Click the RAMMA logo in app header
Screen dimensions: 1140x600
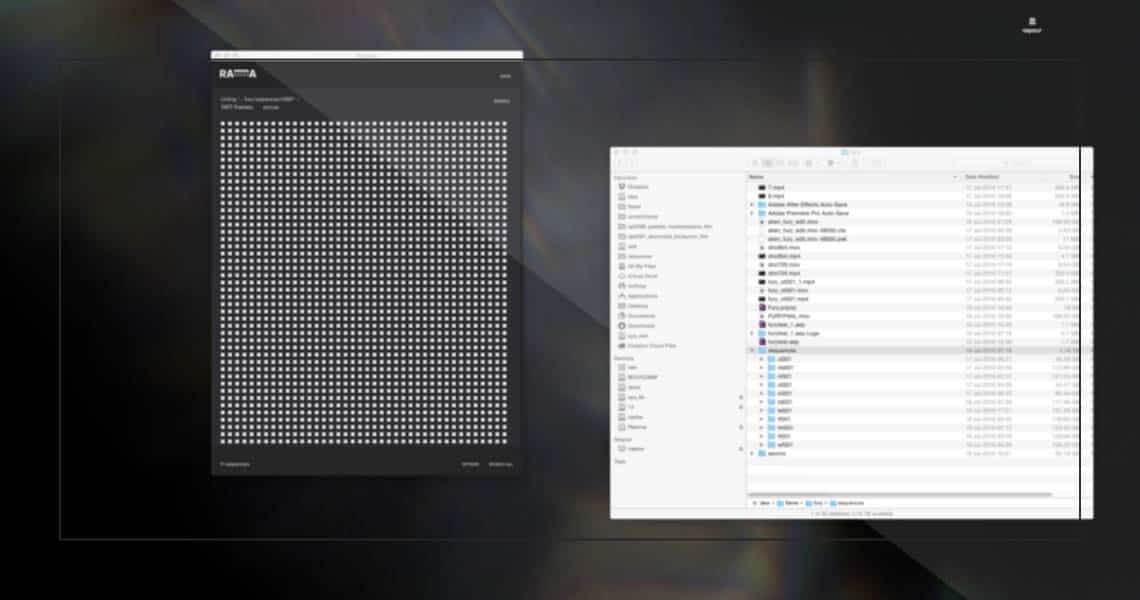[x=239, y=74]
